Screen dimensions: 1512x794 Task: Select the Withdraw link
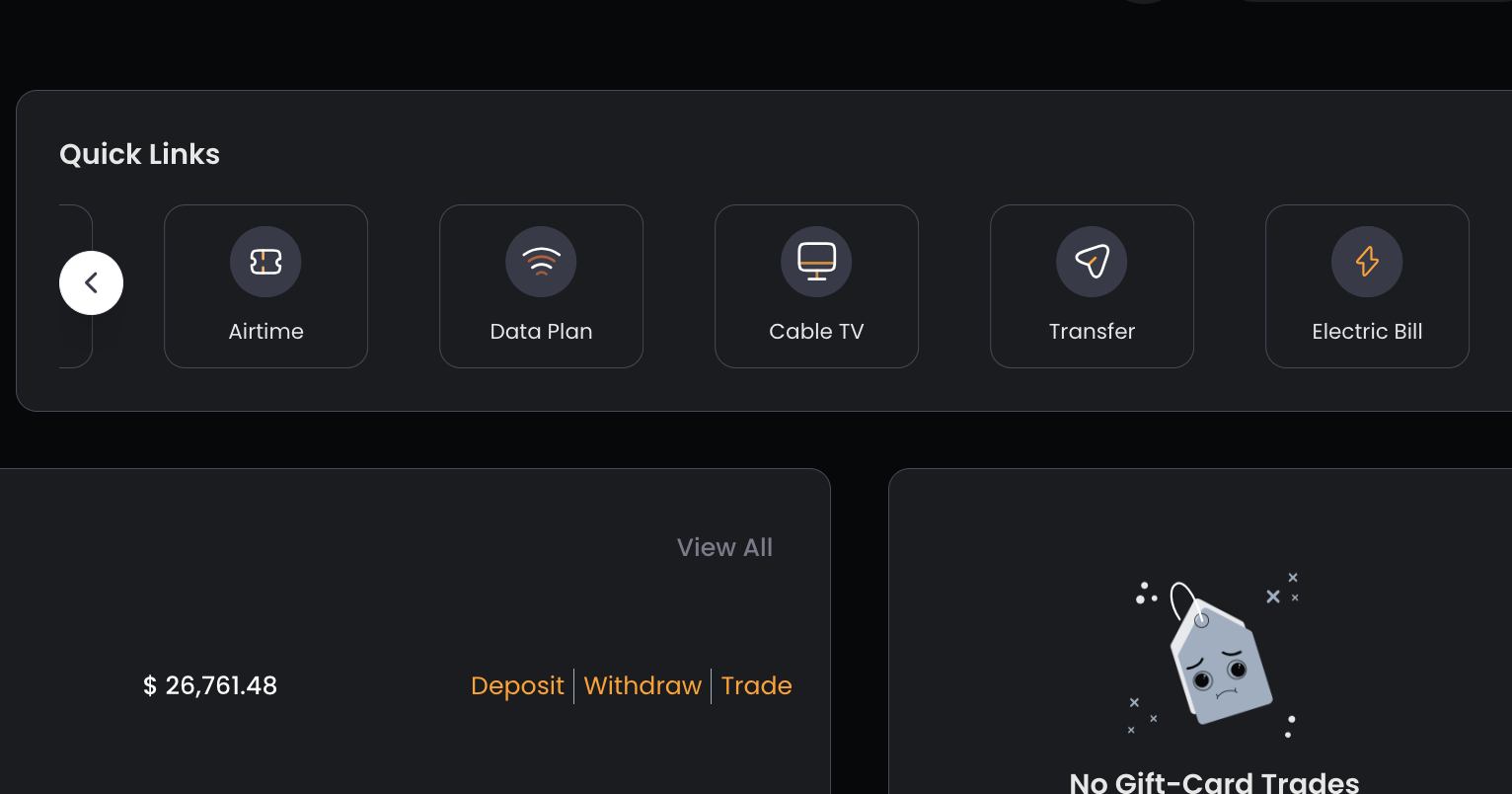tap(643, 685)
